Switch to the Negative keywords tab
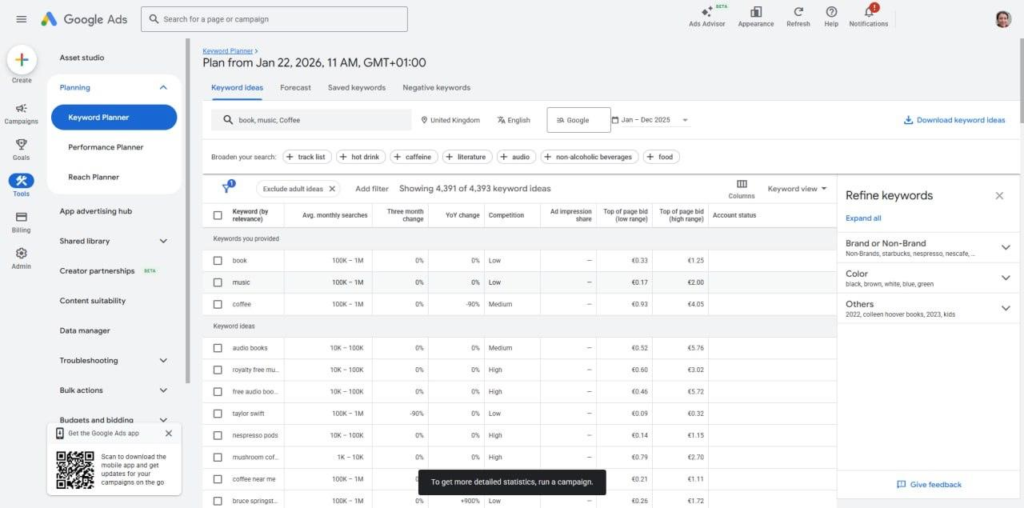This screenshot has height=508, width=1024. [x=436, y=87]
